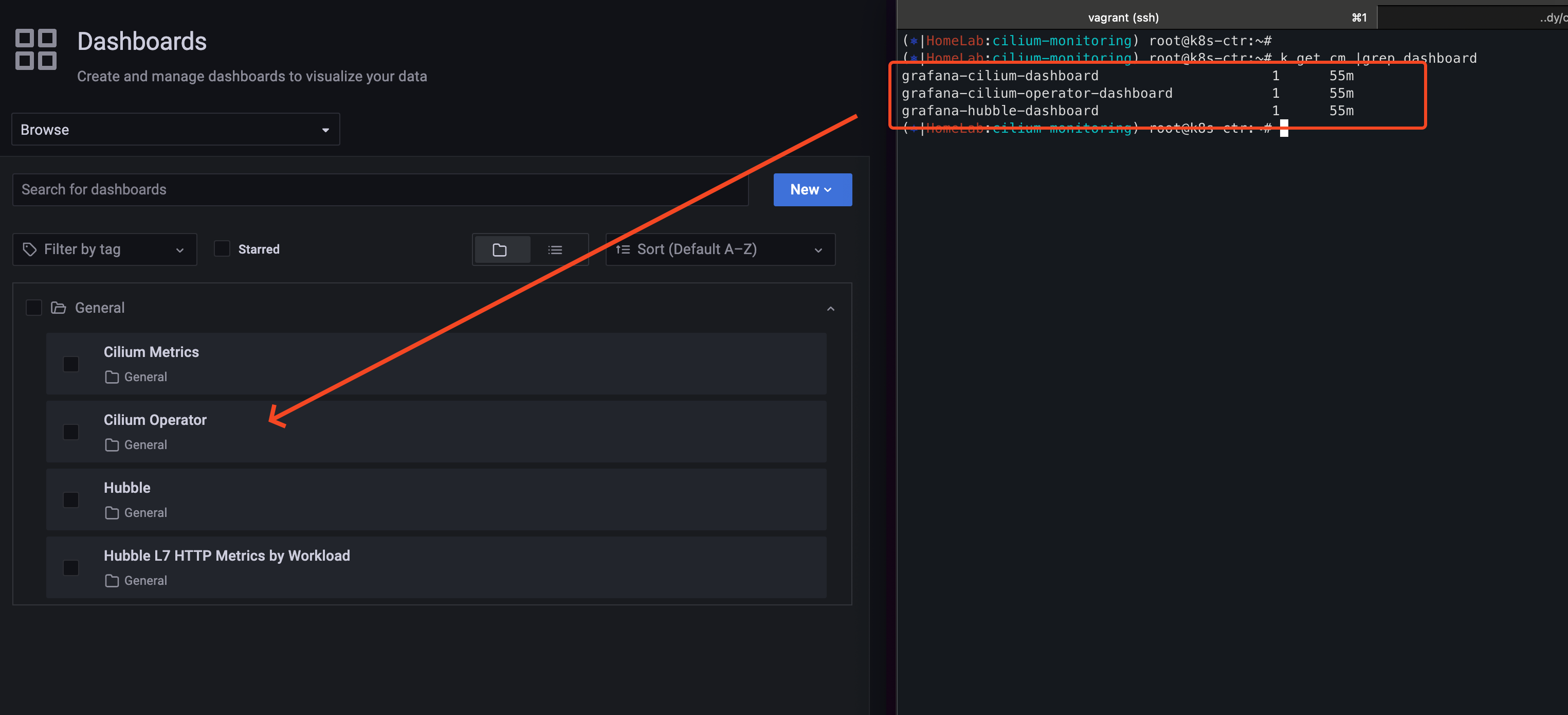Click folder icon under Cilium Metrics
The width and height of the screenshot is (1568, 715).
[x=112, y=377]
